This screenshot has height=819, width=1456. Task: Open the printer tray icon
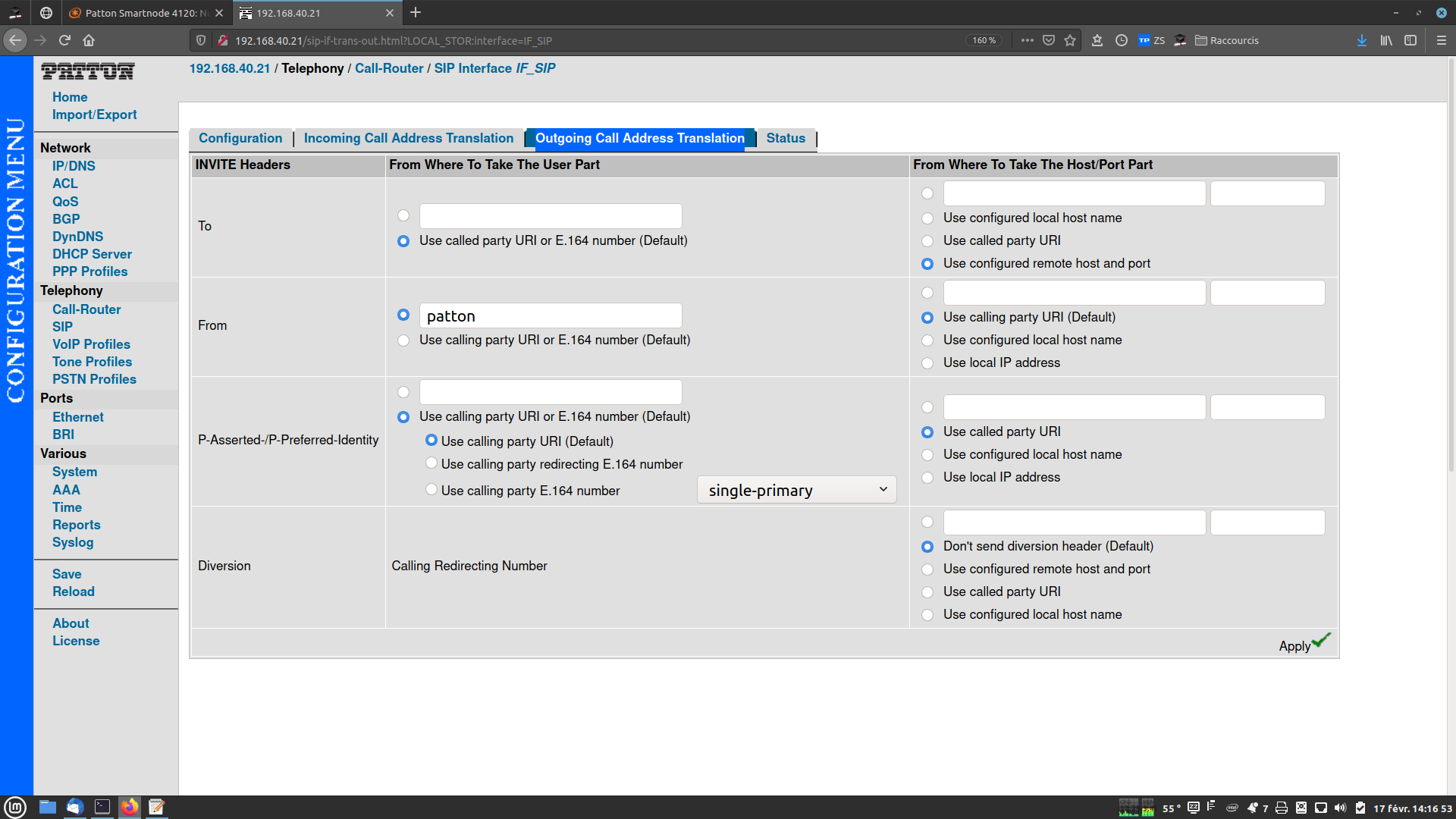(x=1282, y=808)
